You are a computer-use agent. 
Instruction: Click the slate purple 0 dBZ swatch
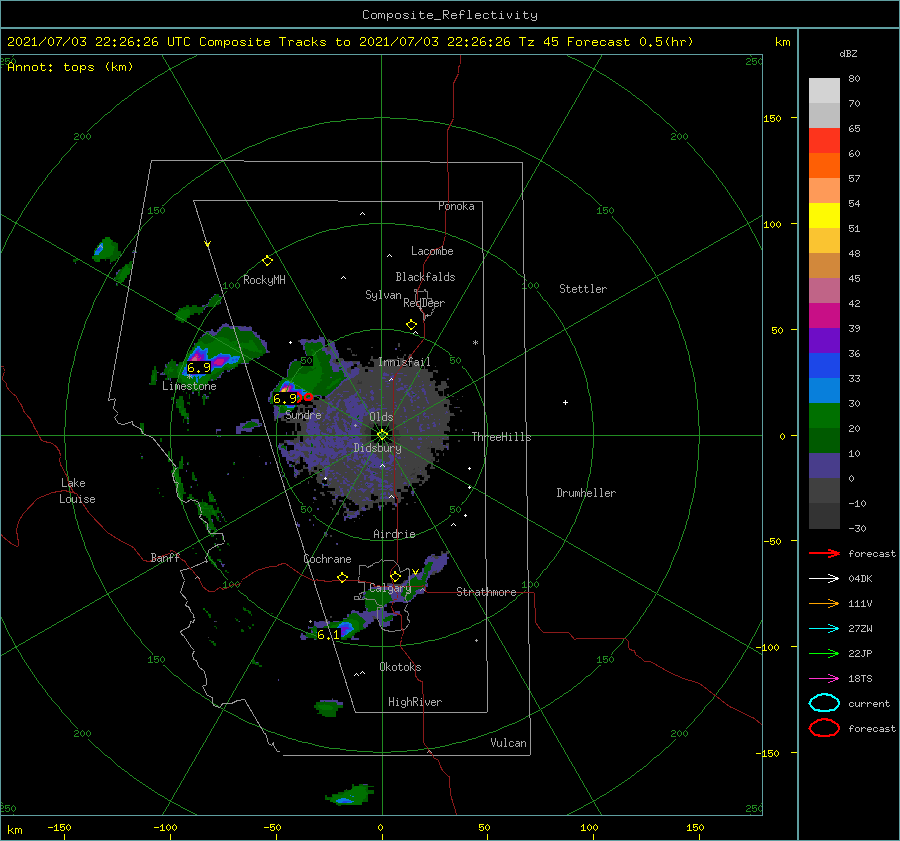point(824,466)
